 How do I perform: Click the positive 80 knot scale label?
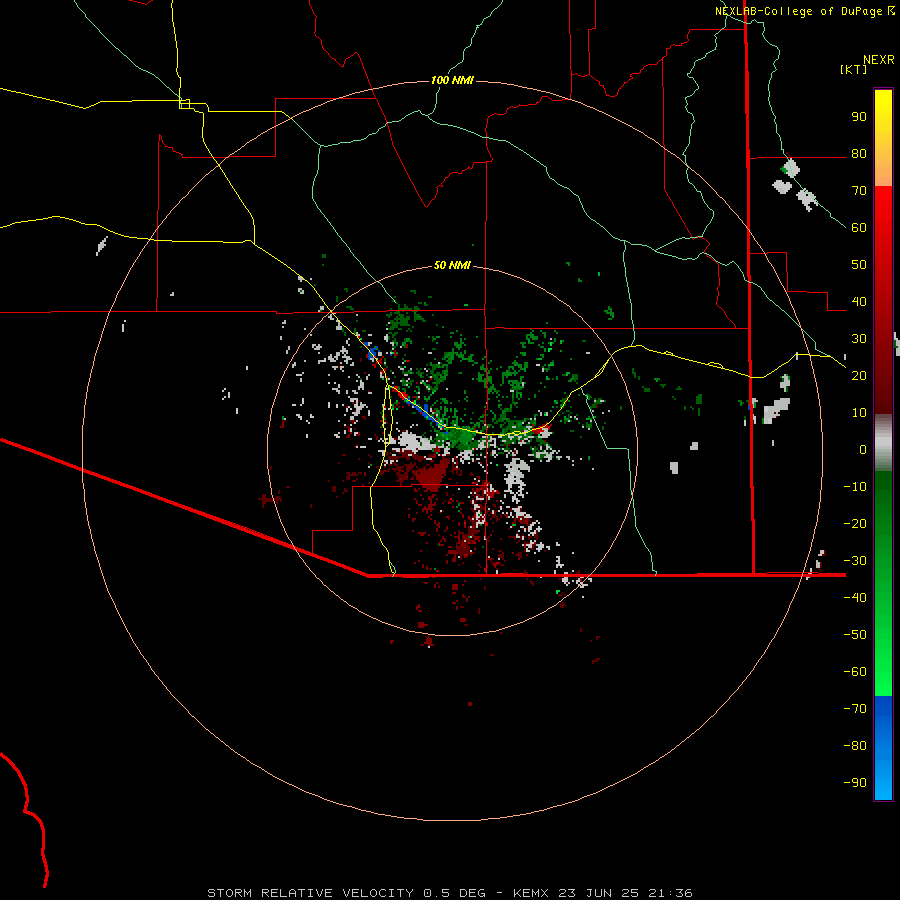click(x=859, y=153)
